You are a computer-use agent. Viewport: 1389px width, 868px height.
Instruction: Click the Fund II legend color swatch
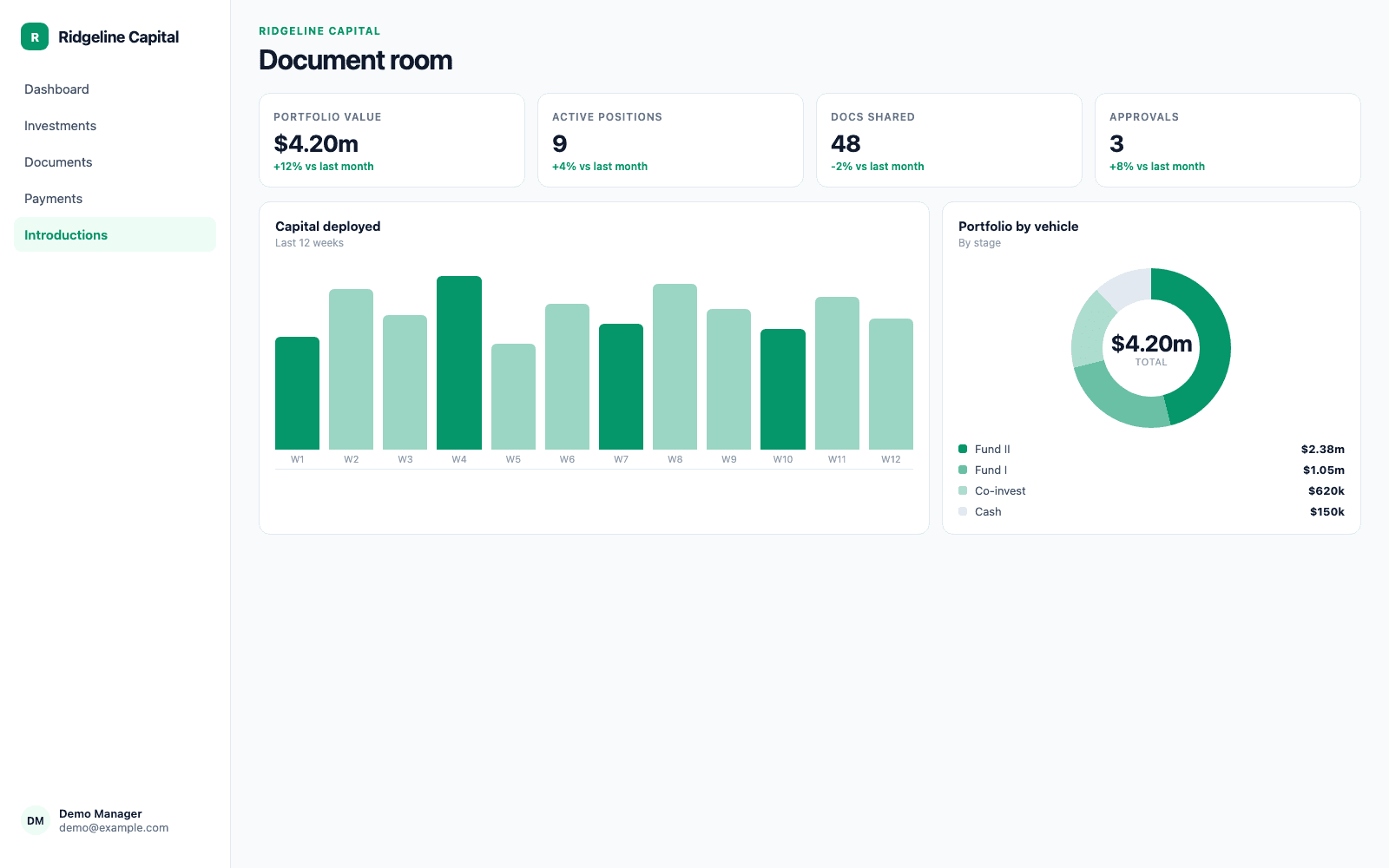click(963, 449)
